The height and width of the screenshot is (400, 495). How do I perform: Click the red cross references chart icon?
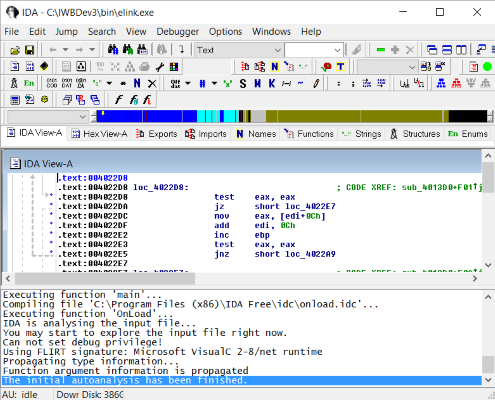pyautogui.click(x=456, y=83)
